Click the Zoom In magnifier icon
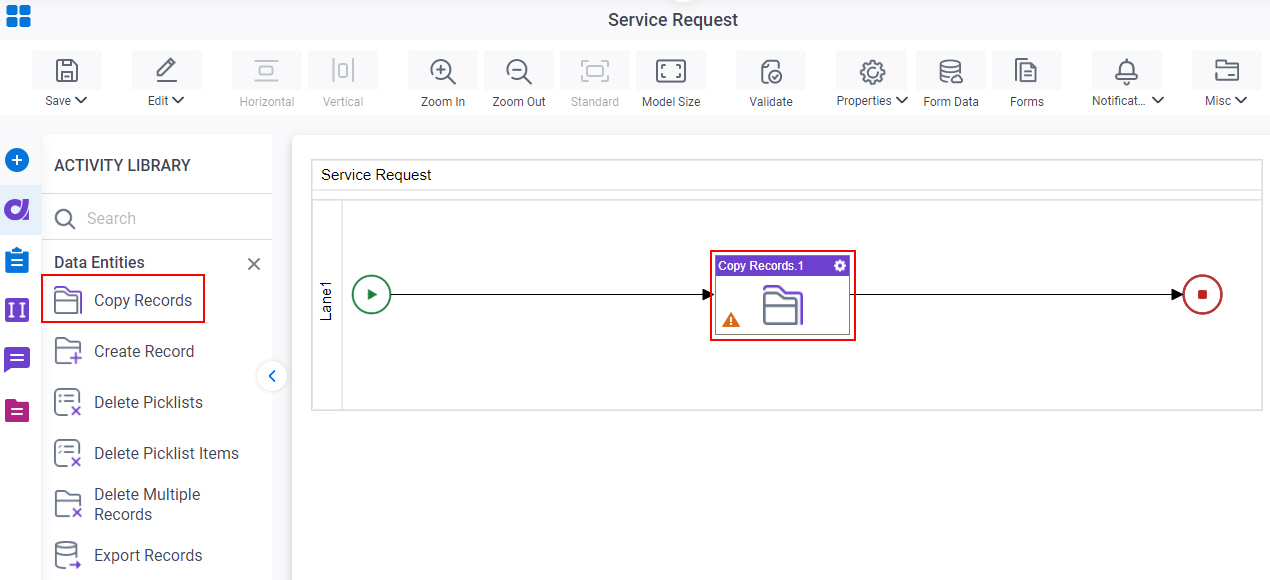 pyautogui.click(x=443, y=71)
